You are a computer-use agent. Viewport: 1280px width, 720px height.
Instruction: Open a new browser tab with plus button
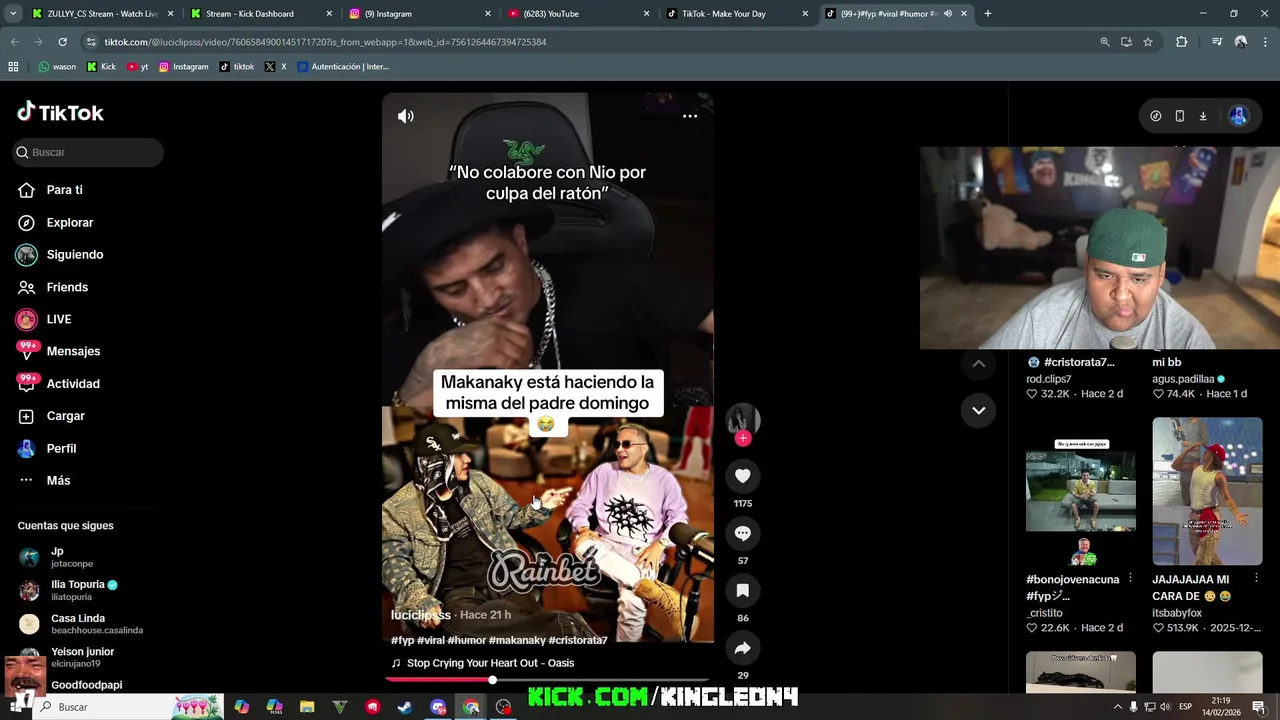[988, 14]
